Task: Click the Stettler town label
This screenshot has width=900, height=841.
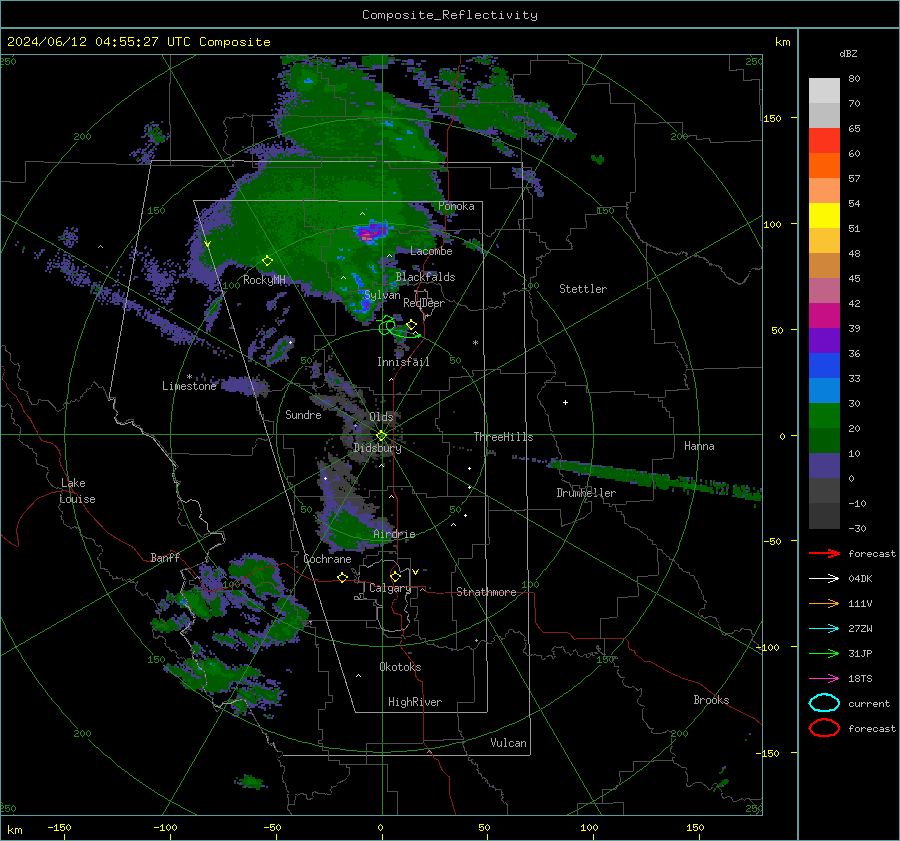Action: (x=583, y=289)
